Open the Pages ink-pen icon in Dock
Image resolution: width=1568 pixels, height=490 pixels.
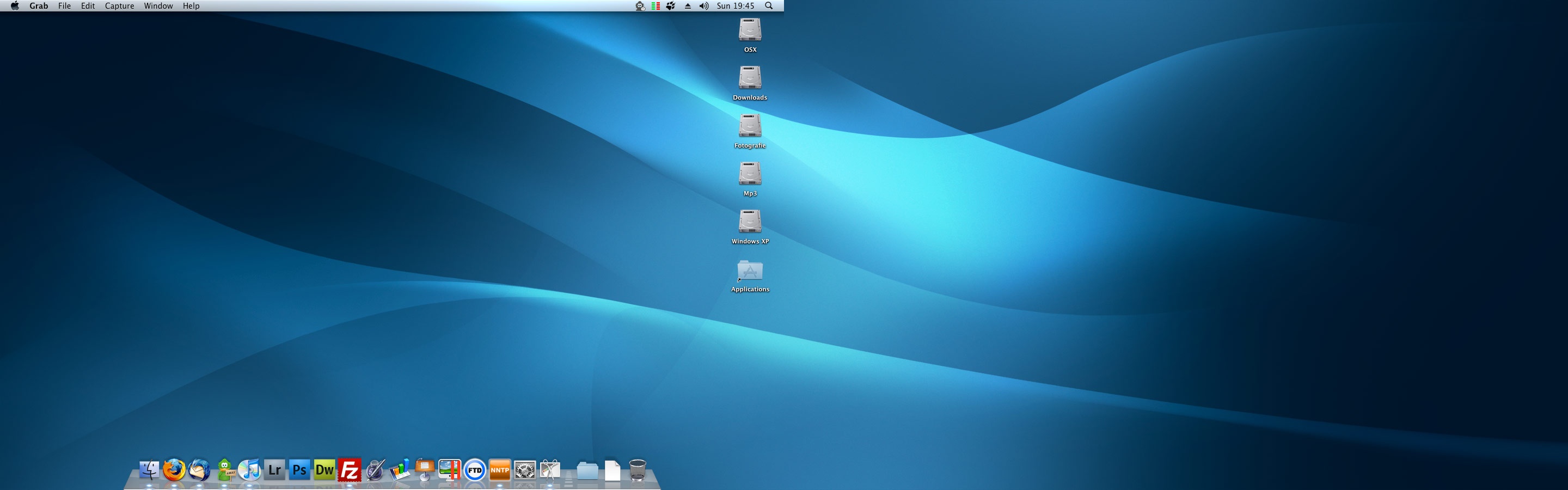pos(375,470)
